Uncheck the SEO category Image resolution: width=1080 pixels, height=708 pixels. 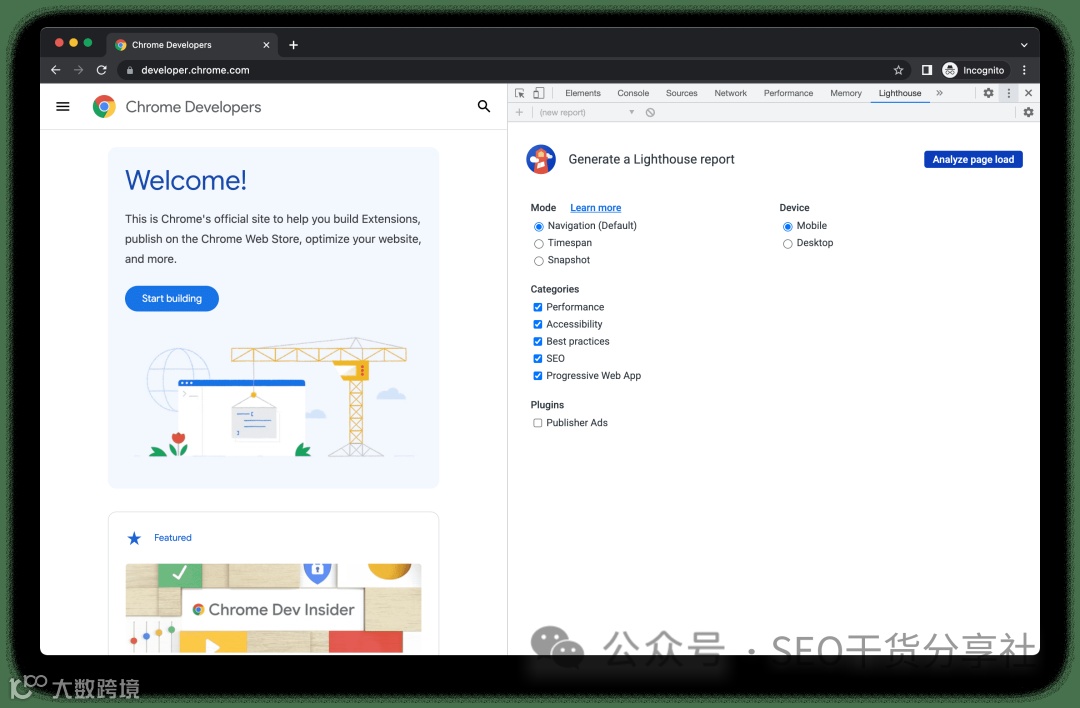click(538, 359)
